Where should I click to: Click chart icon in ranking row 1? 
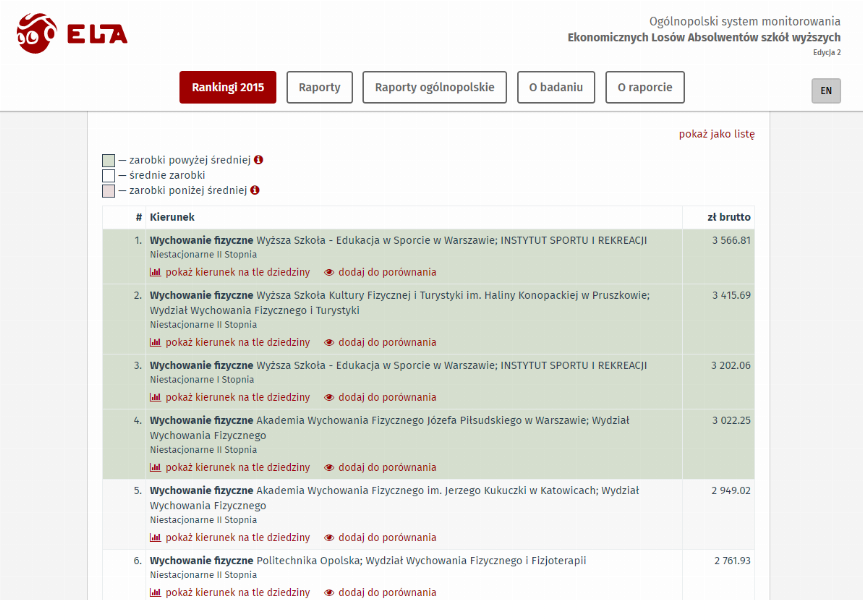(x=155, y=272)
